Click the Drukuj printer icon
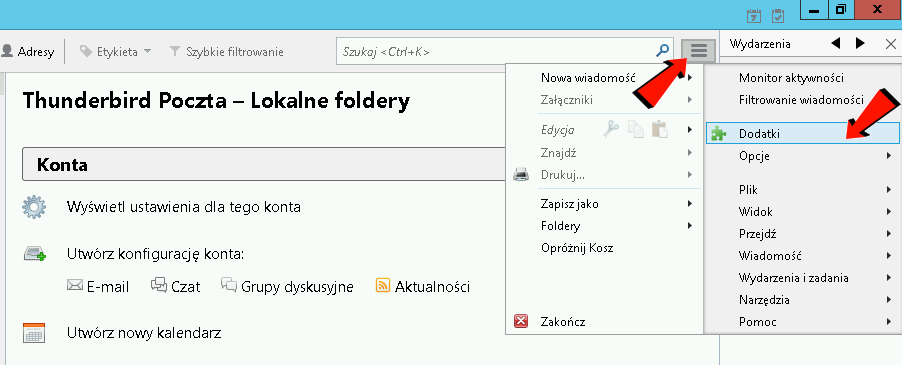Image resolution: width=902 pixels, height=365 pixels. click(x=521, y=175)
